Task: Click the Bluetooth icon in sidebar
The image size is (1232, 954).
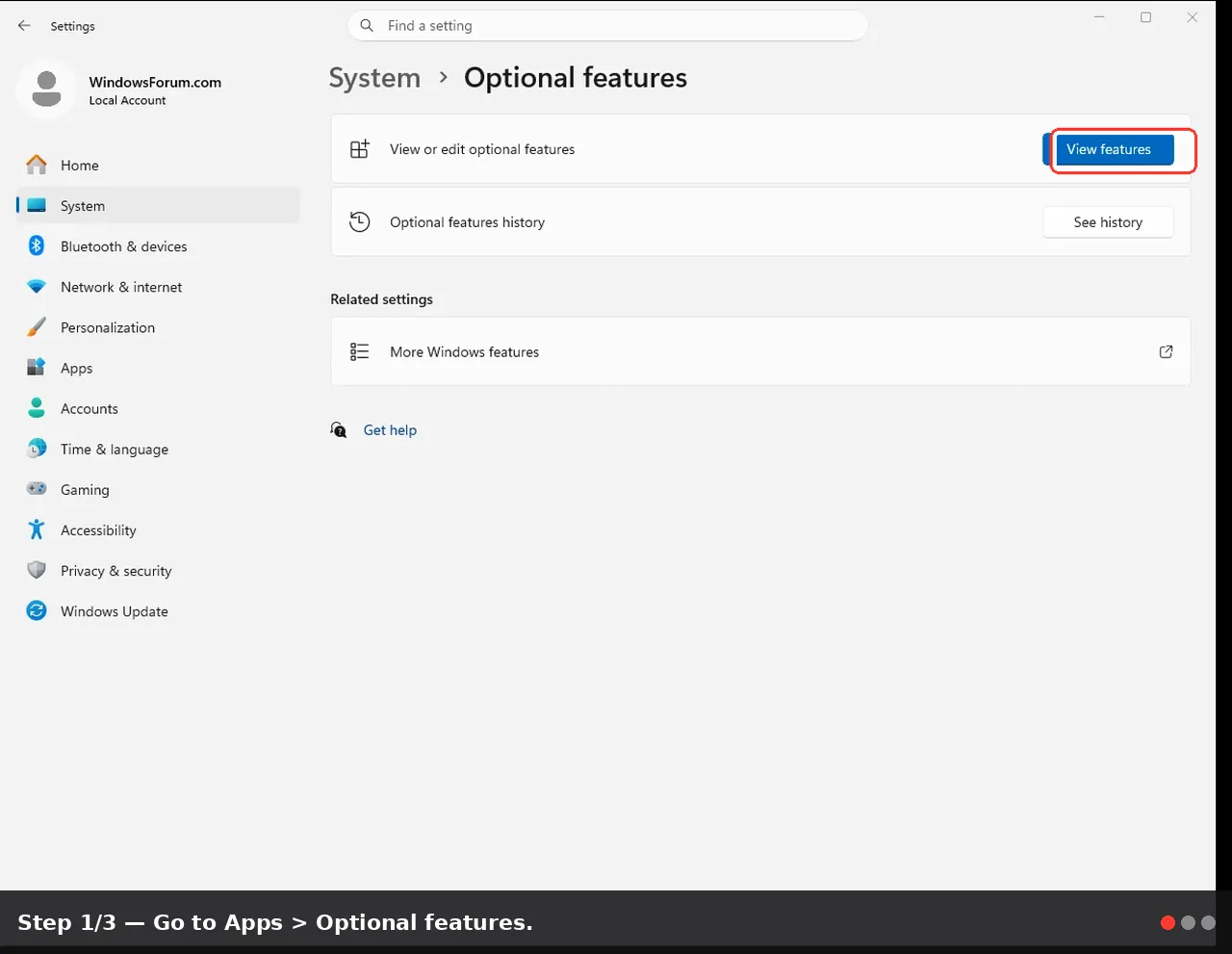Action: [37, 246]
